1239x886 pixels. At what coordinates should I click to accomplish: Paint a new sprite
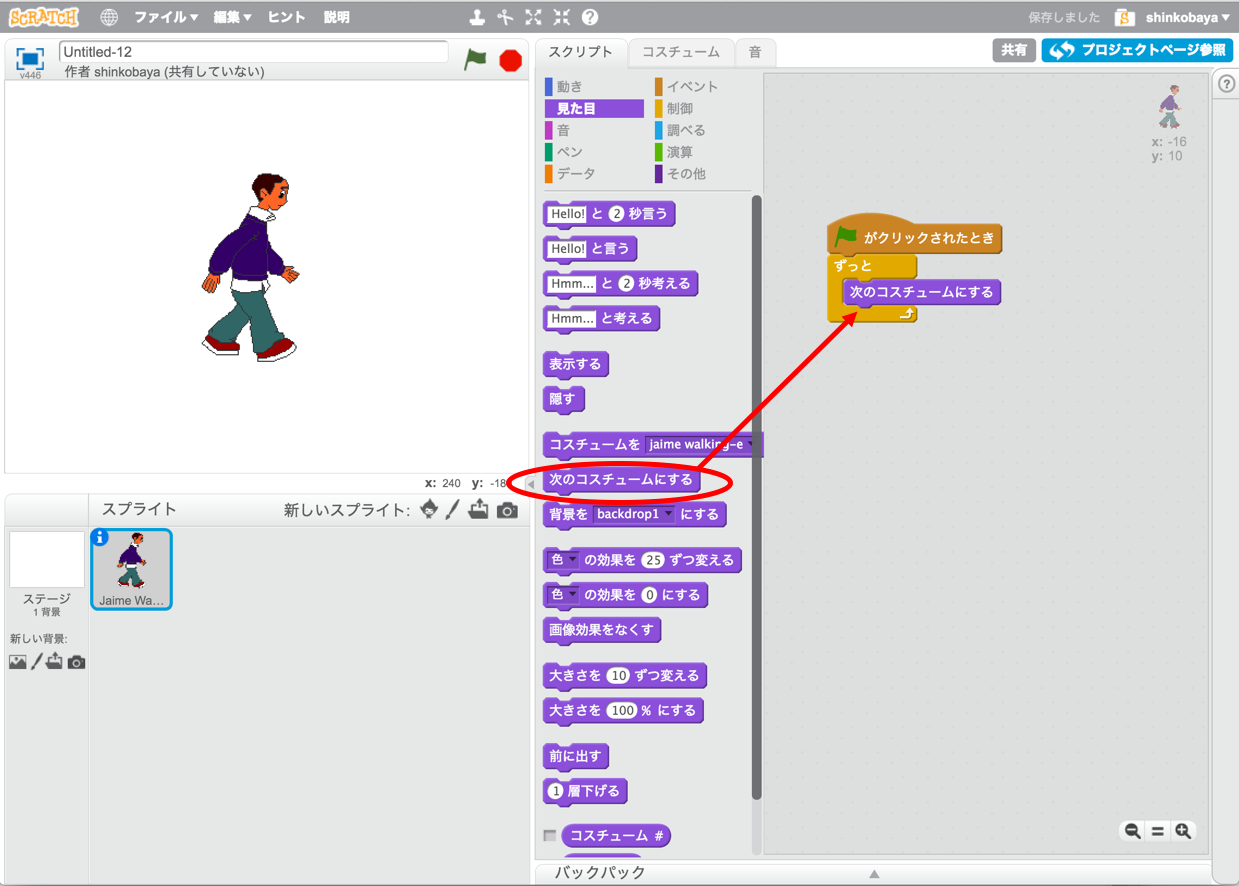(453, 509)
